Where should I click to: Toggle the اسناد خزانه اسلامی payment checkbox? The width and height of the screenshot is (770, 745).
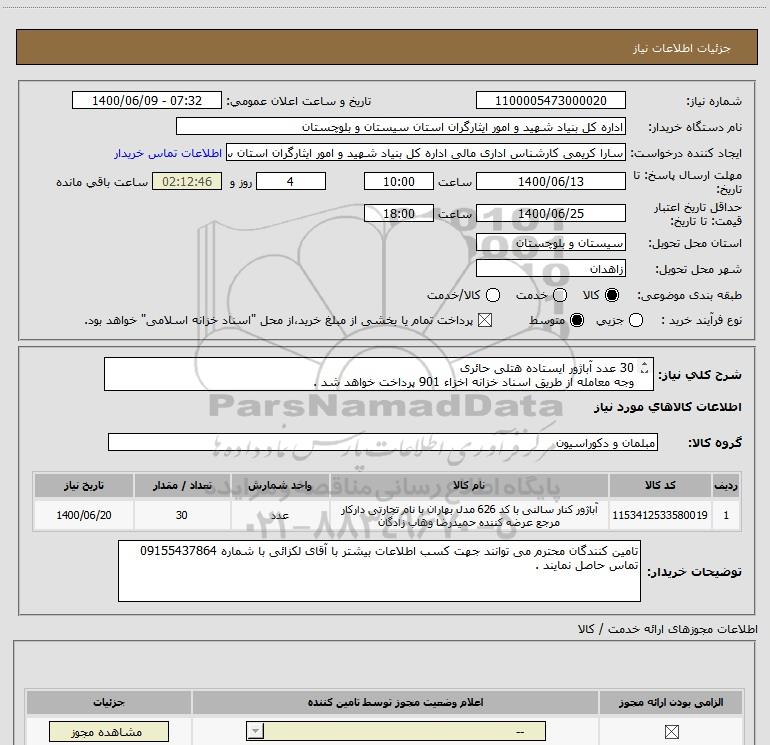485,320
